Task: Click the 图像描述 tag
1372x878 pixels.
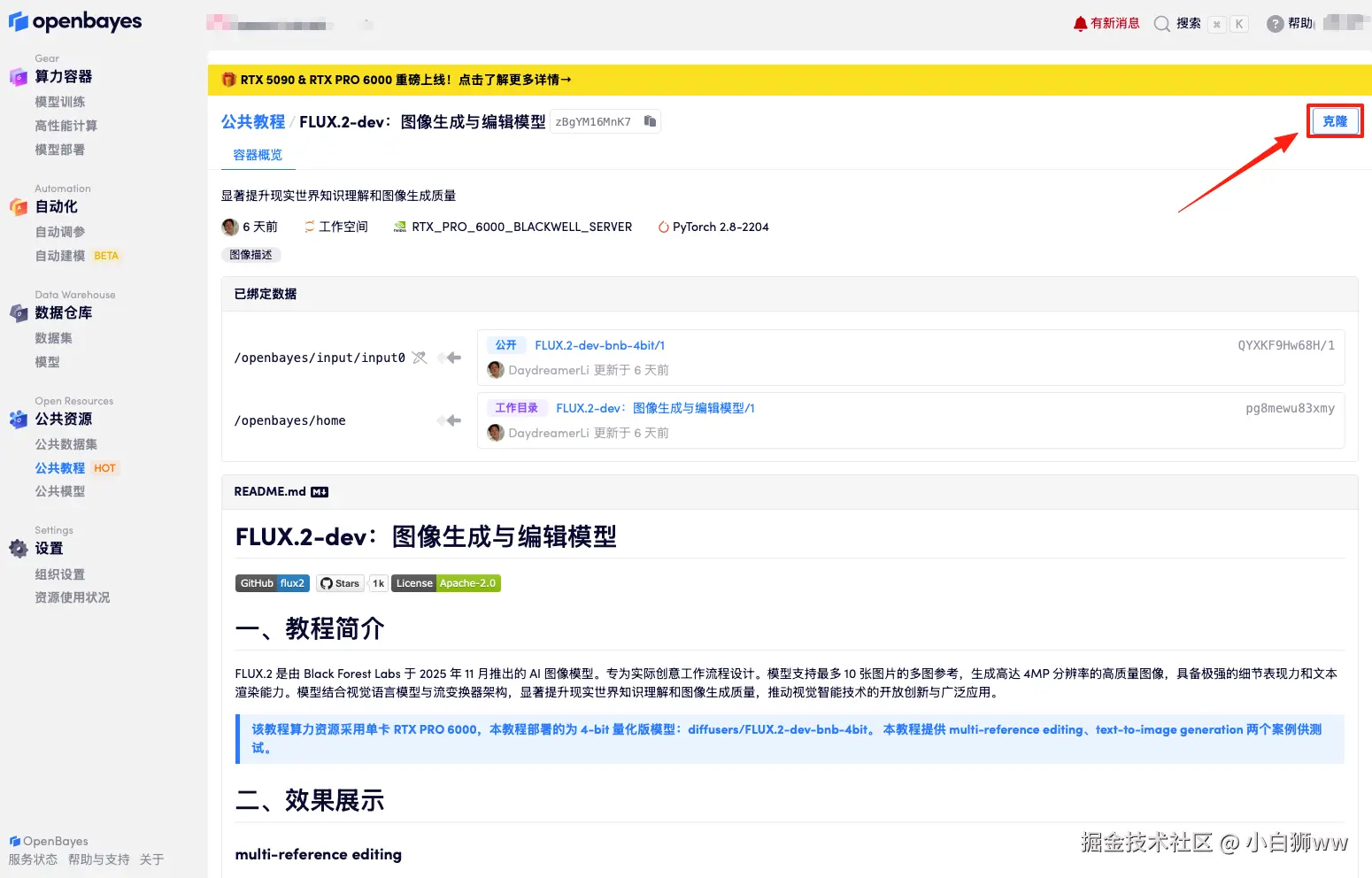Action: pyautogui.click(x=251, y=255)
